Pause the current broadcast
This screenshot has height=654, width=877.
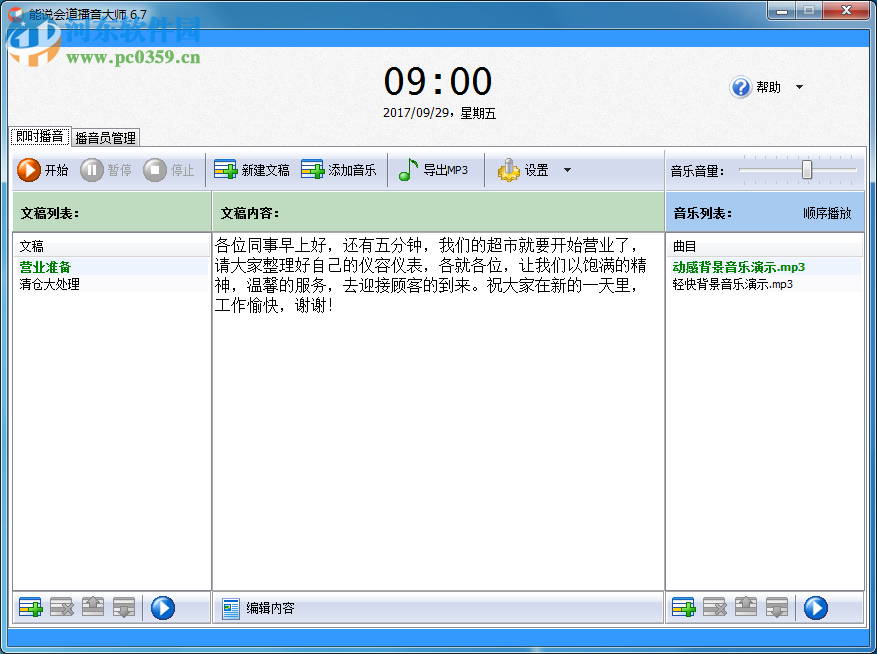coord(108,169)
